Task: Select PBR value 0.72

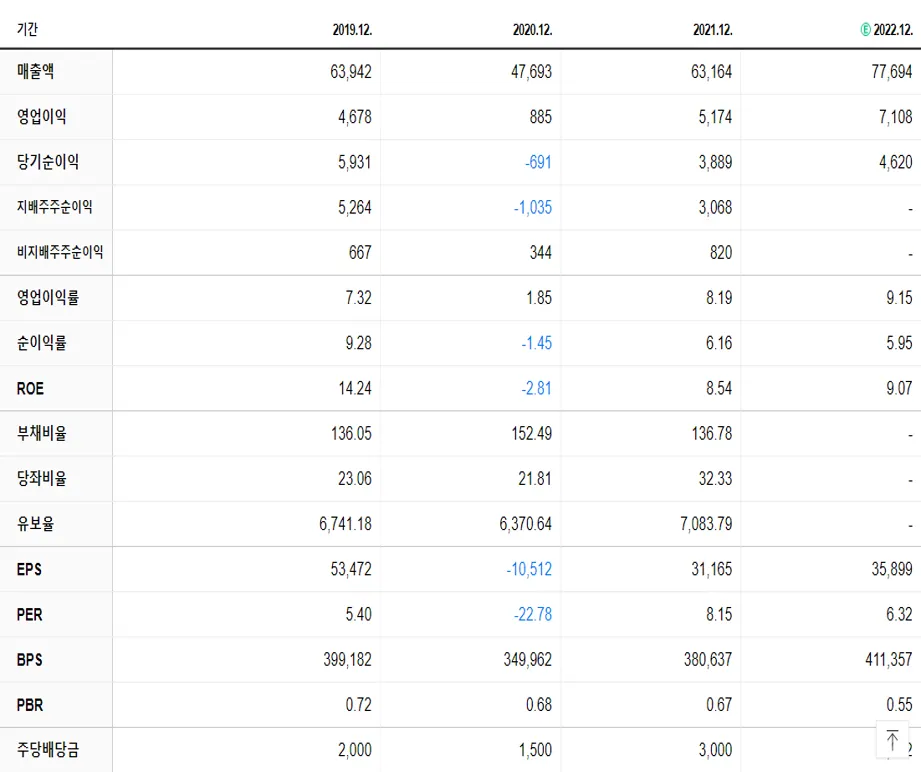Action: pyautogui.click(x=358, y=705)
